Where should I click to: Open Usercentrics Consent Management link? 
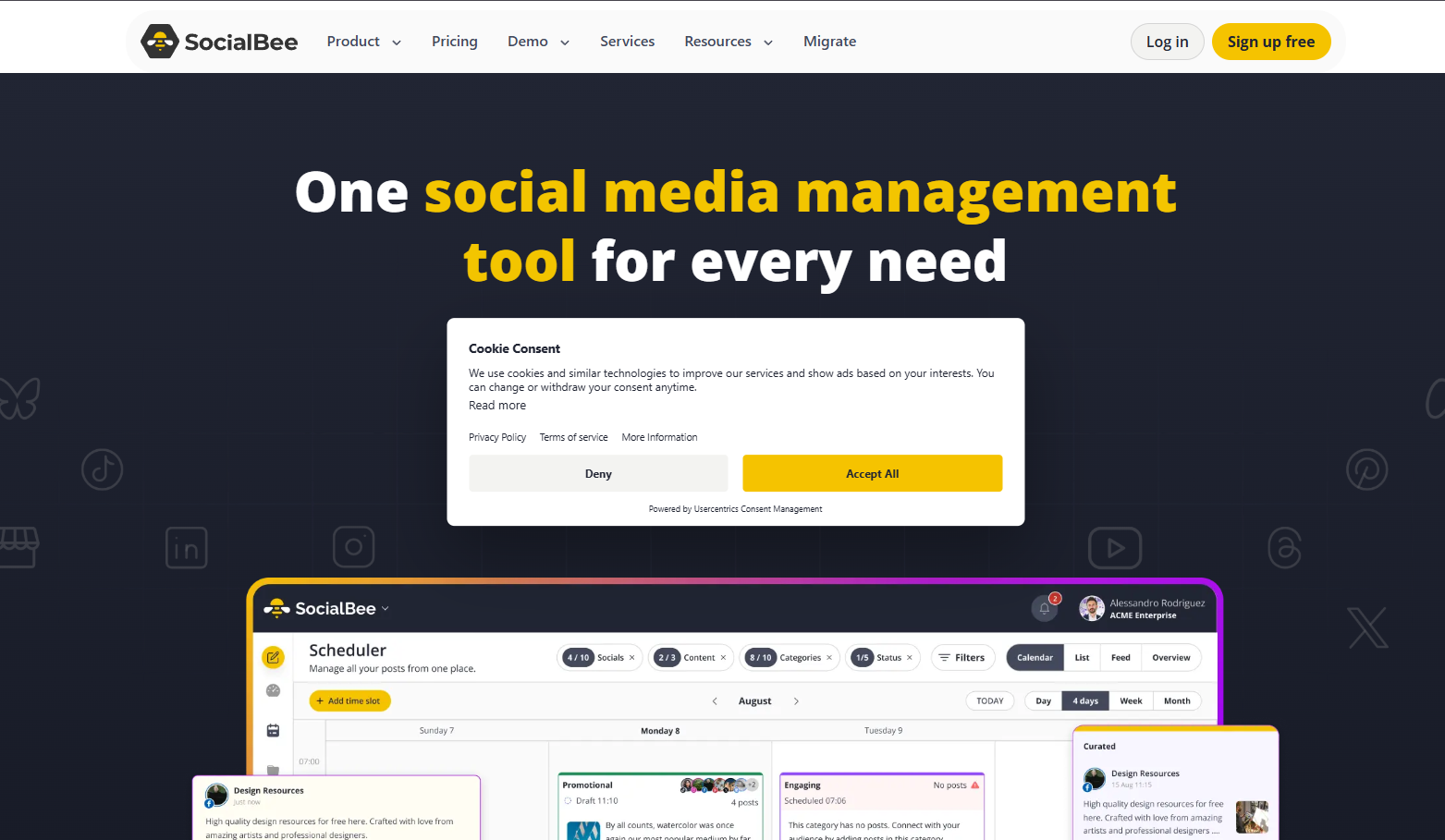(758, 509)
